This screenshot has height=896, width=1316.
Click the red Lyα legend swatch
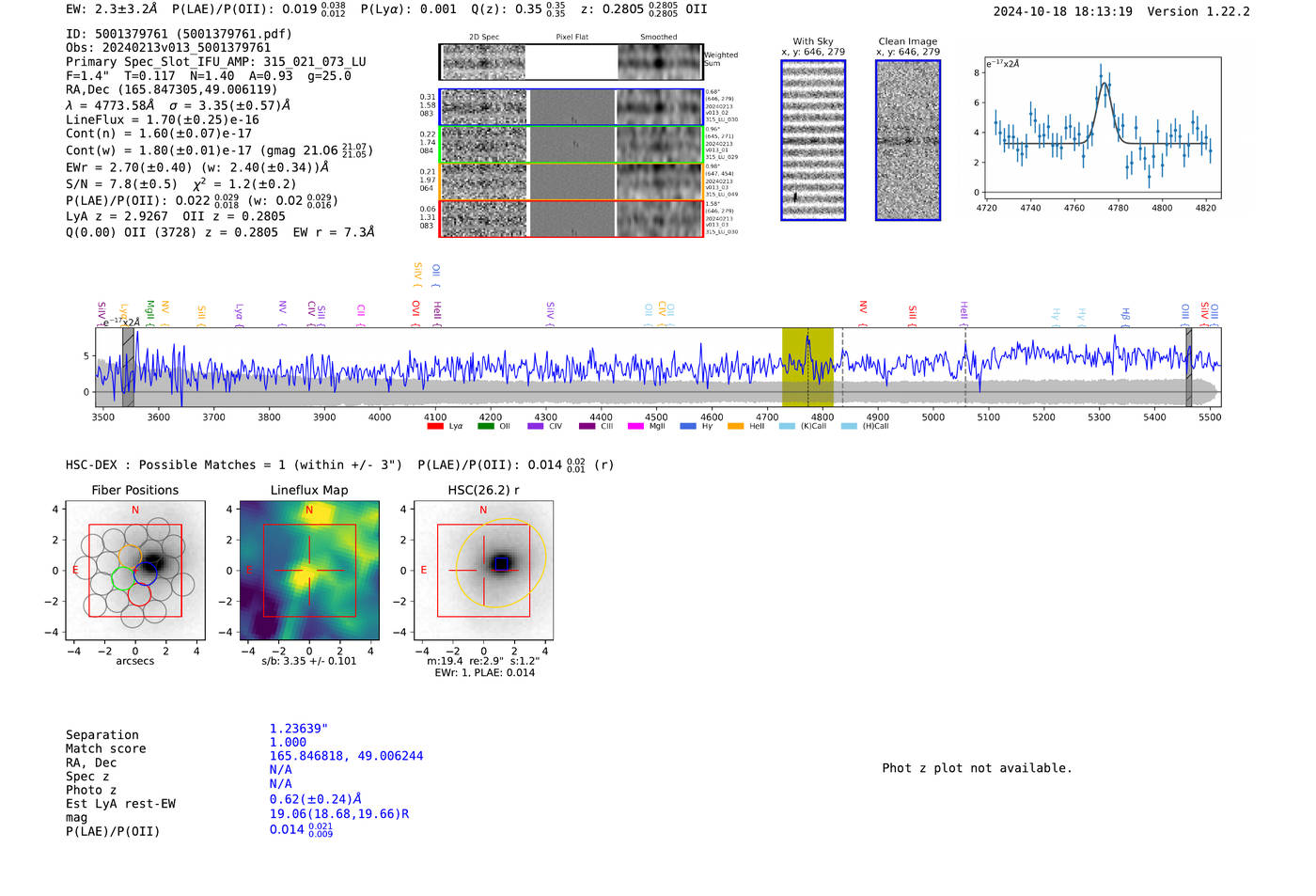point(434,426)
